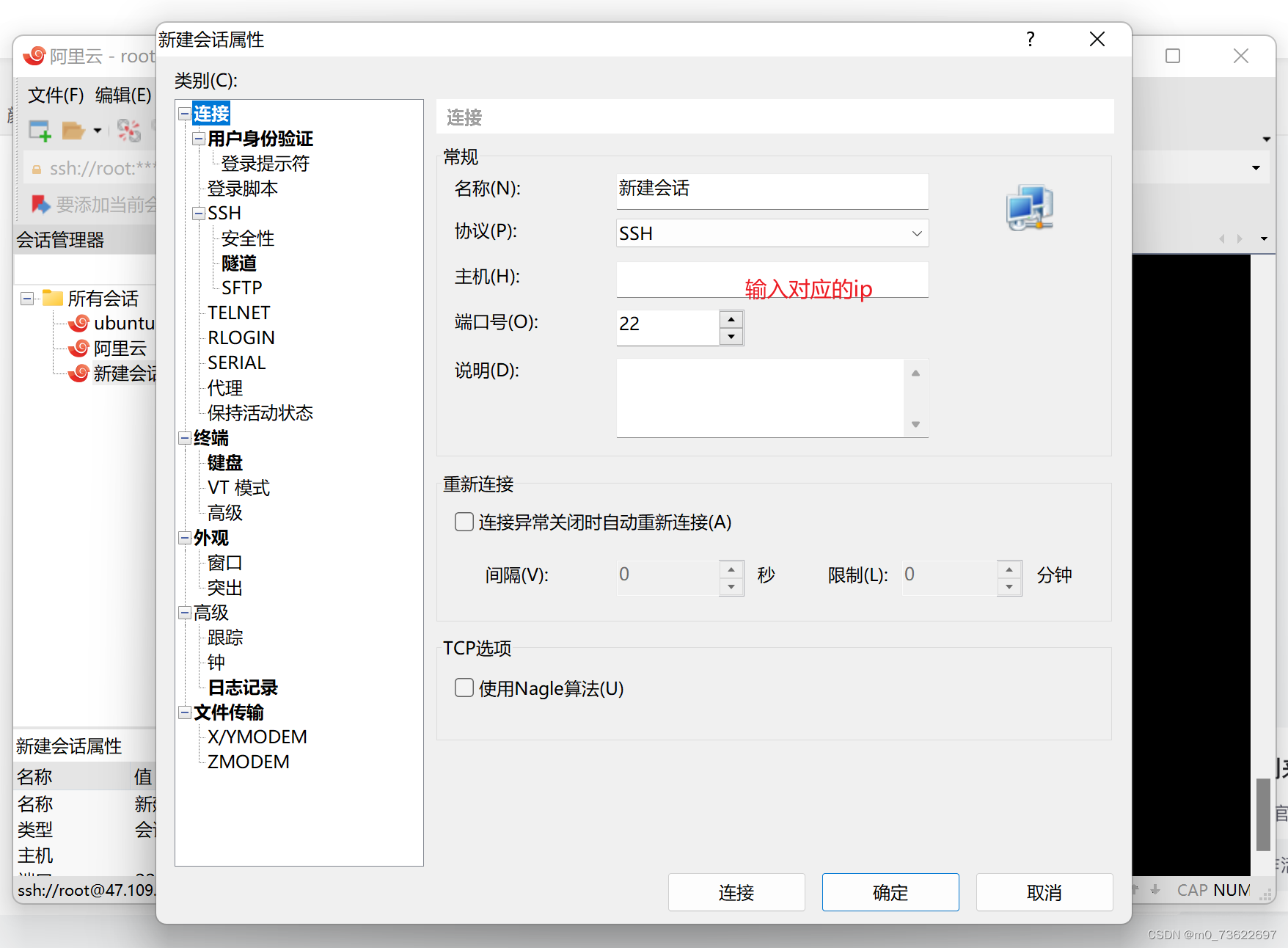The width and height of the screenshot is (1288, 948).
Task: Select 日志记录 in category tree
Action: pyautogui.click(x=242, y=688)
